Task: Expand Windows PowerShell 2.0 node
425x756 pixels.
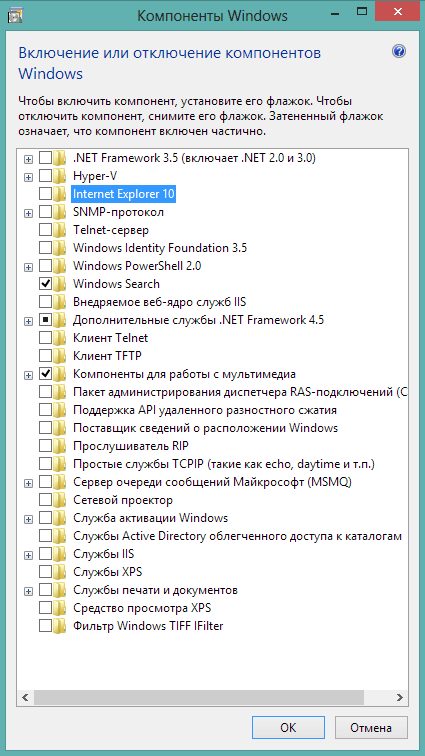Action: click(x=28, y=267)
